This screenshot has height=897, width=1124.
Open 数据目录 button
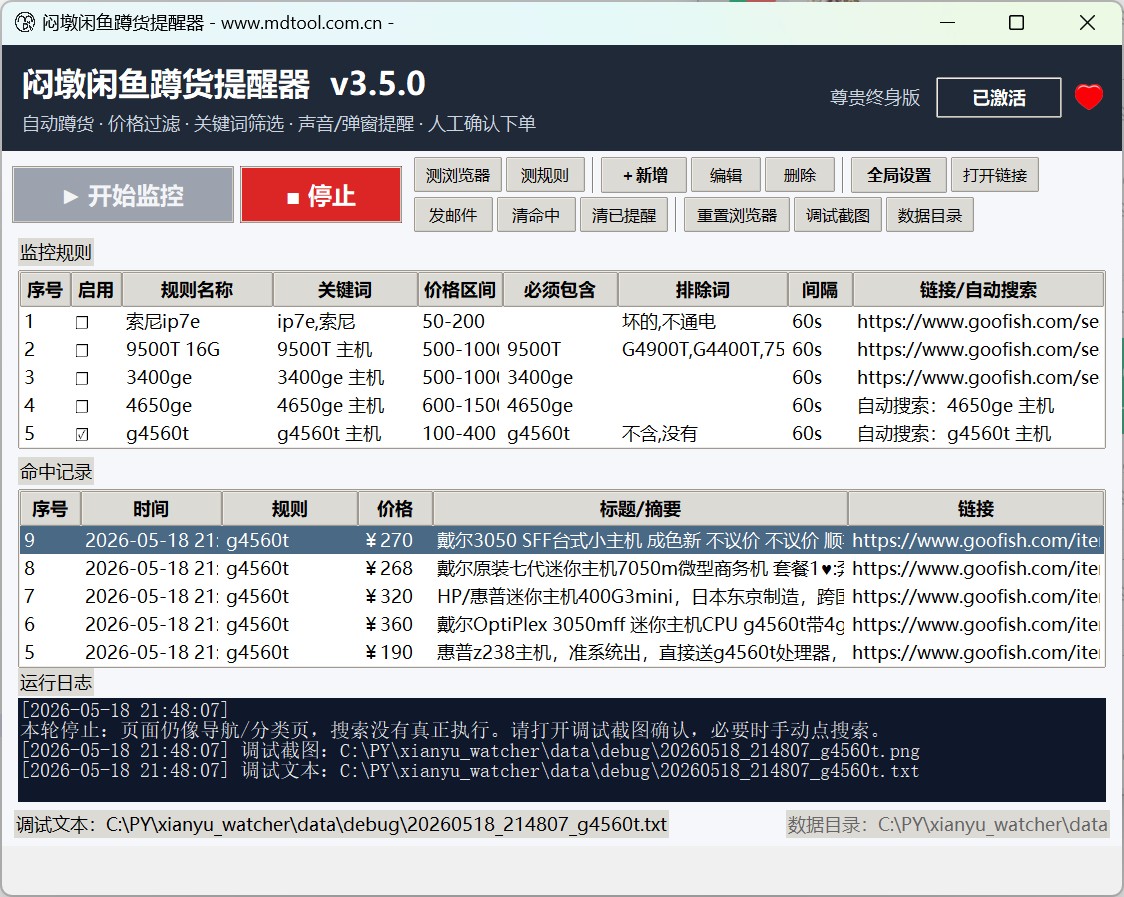[930, 215]
